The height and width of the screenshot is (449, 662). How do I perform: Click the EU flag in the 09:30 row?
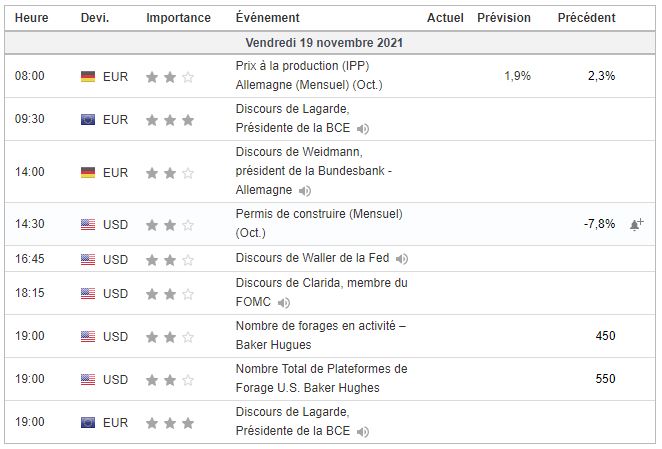[88, 120]
